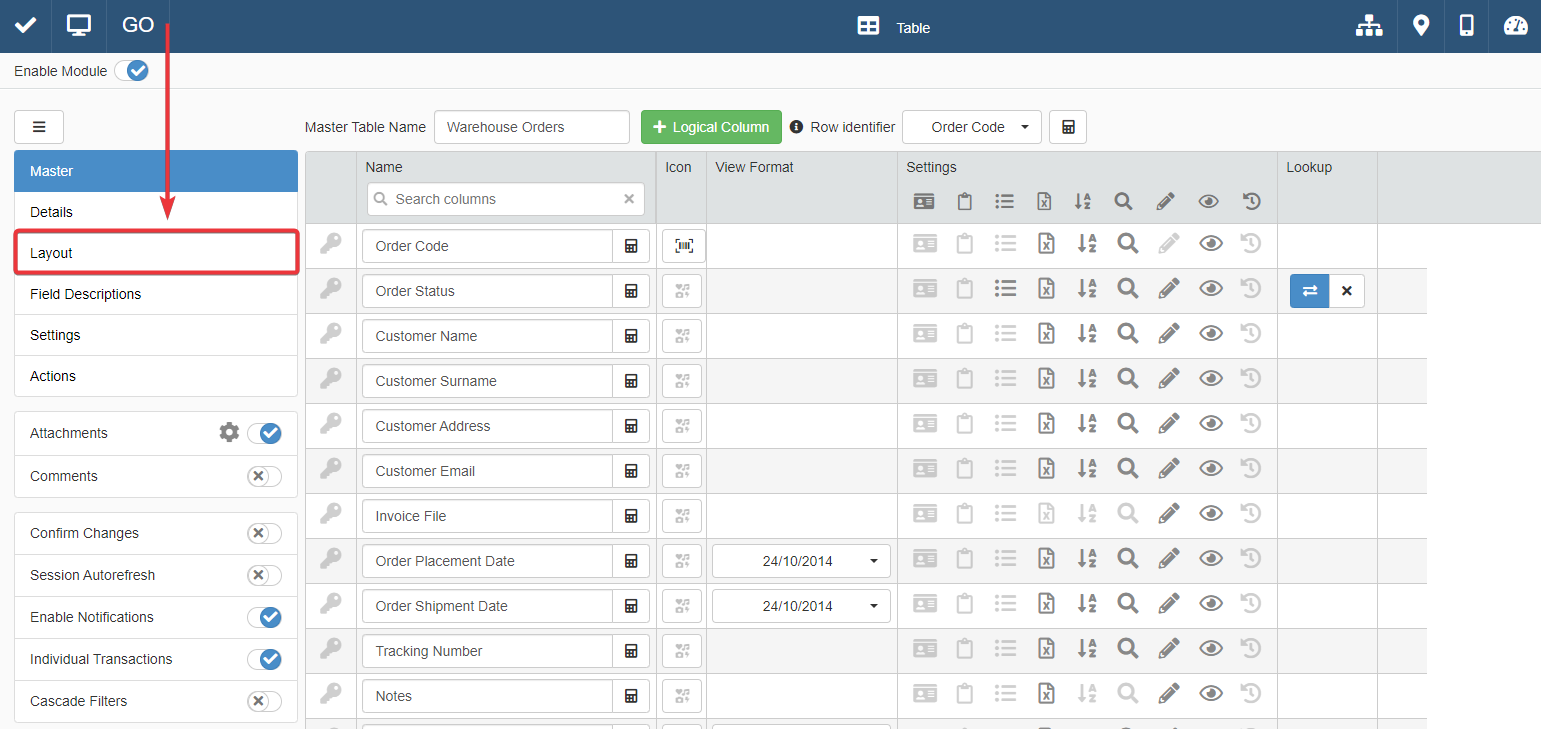Click the calculator icon beside Customer Name
The height and width of the screenshot is (729, 1541).
(x=631, y=336)
